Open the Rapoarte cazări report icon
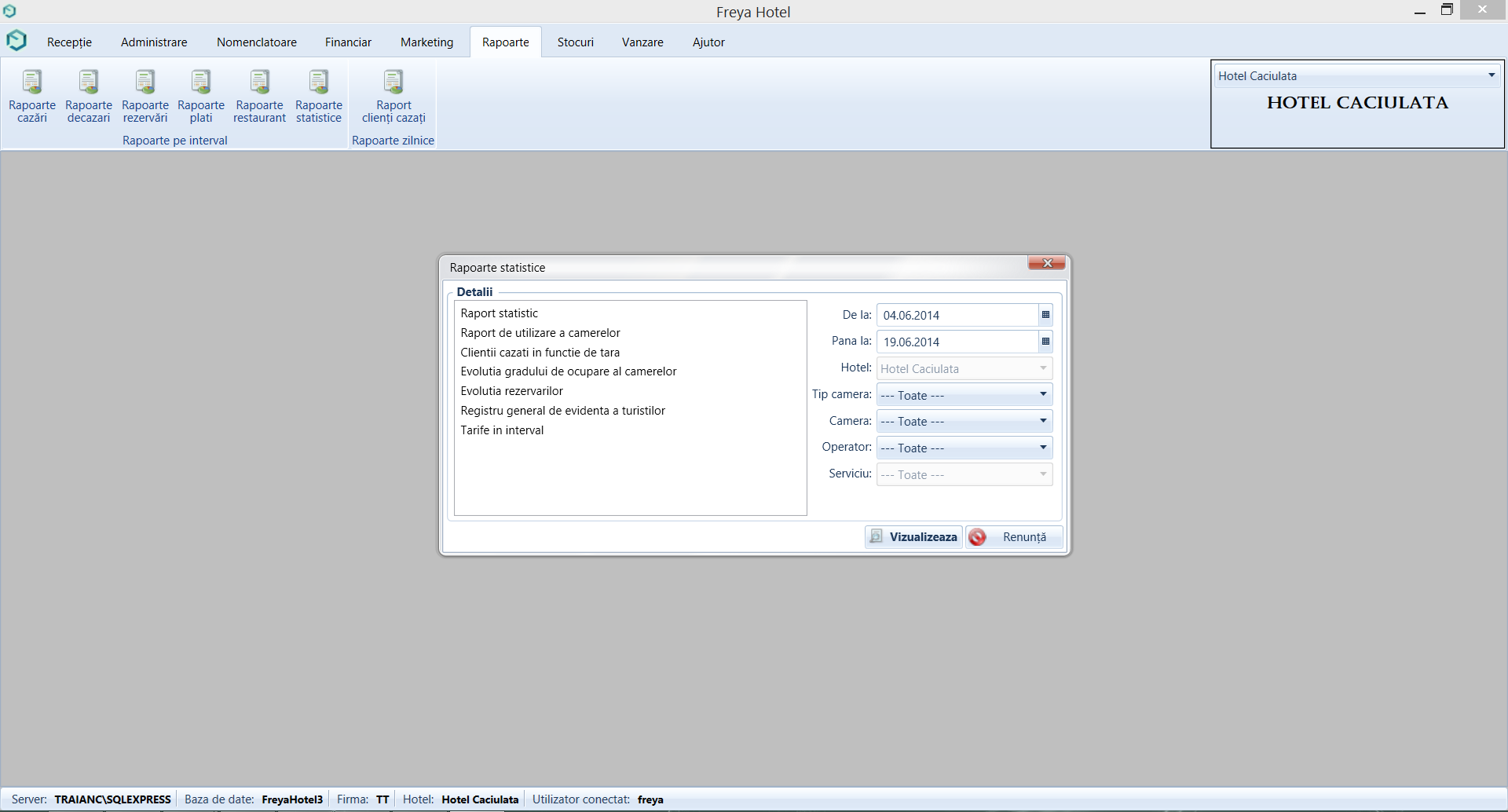The height and width of the screenshot is (812, 1508). 32,96
